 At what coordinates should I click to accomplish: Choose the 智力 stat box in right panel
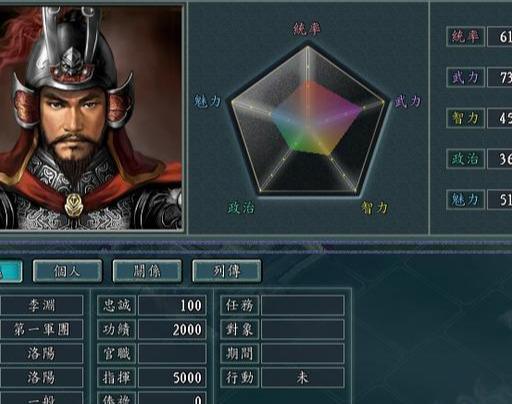tap(465, 118)
